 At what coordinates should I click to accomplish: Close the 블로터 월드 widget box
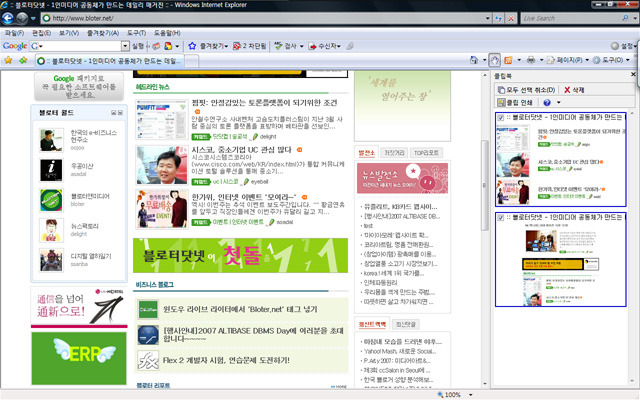coord(120,113)
